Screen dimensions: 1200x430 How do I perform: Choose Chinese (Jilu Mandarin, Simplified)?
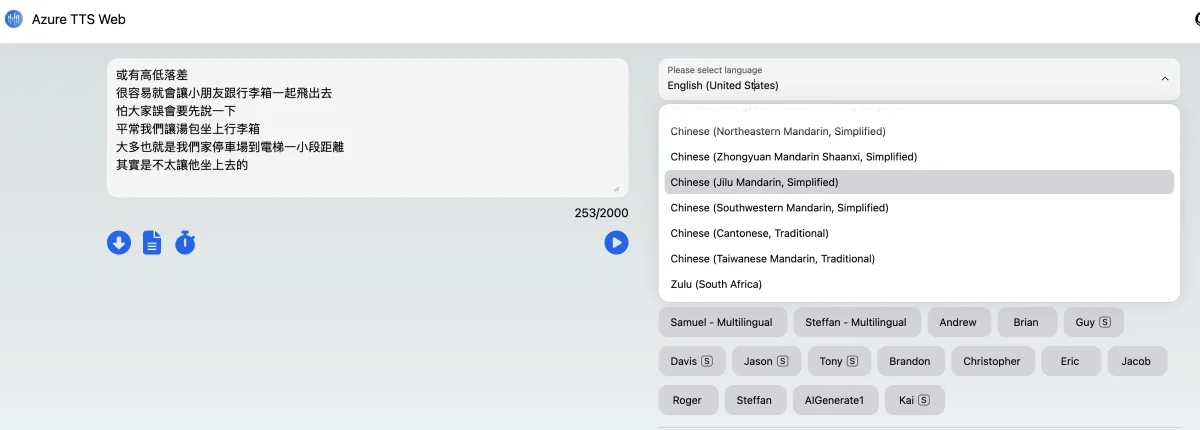pos(754,182)
